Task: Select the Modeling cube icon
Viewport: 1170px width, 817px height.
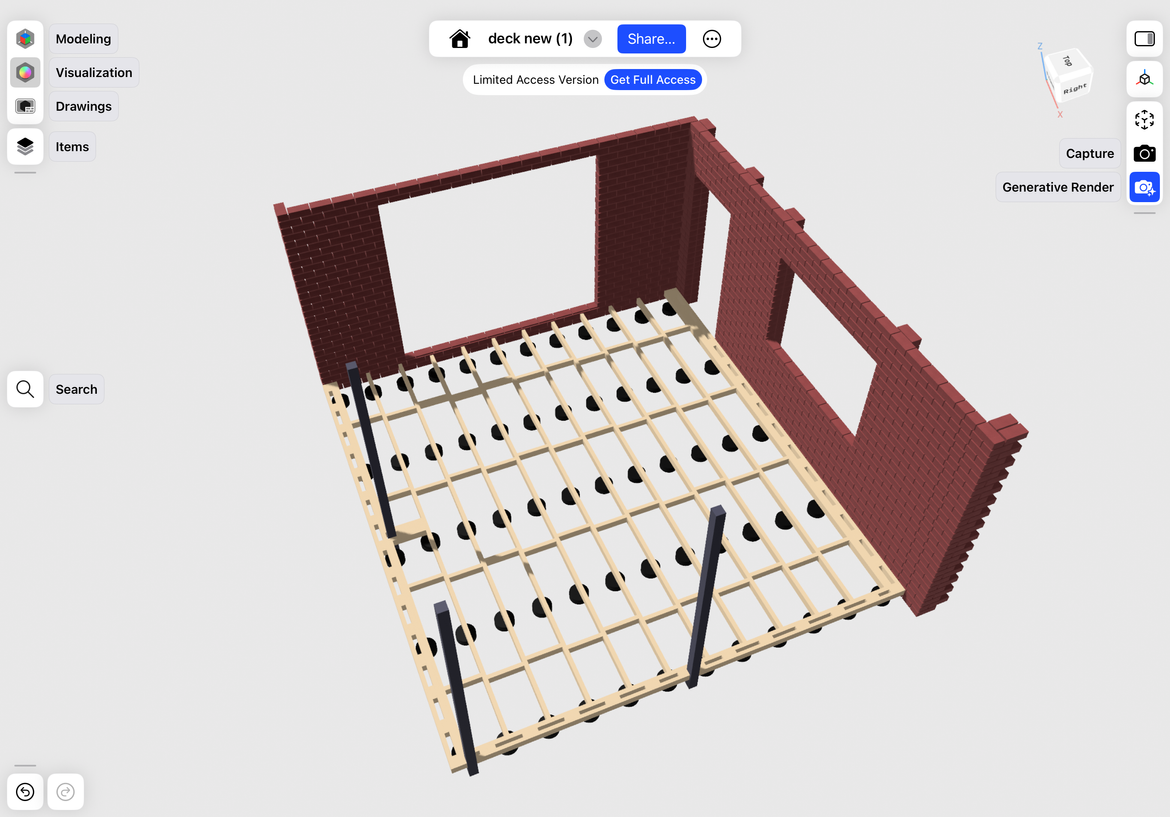Action: click(x=25, y=39)
